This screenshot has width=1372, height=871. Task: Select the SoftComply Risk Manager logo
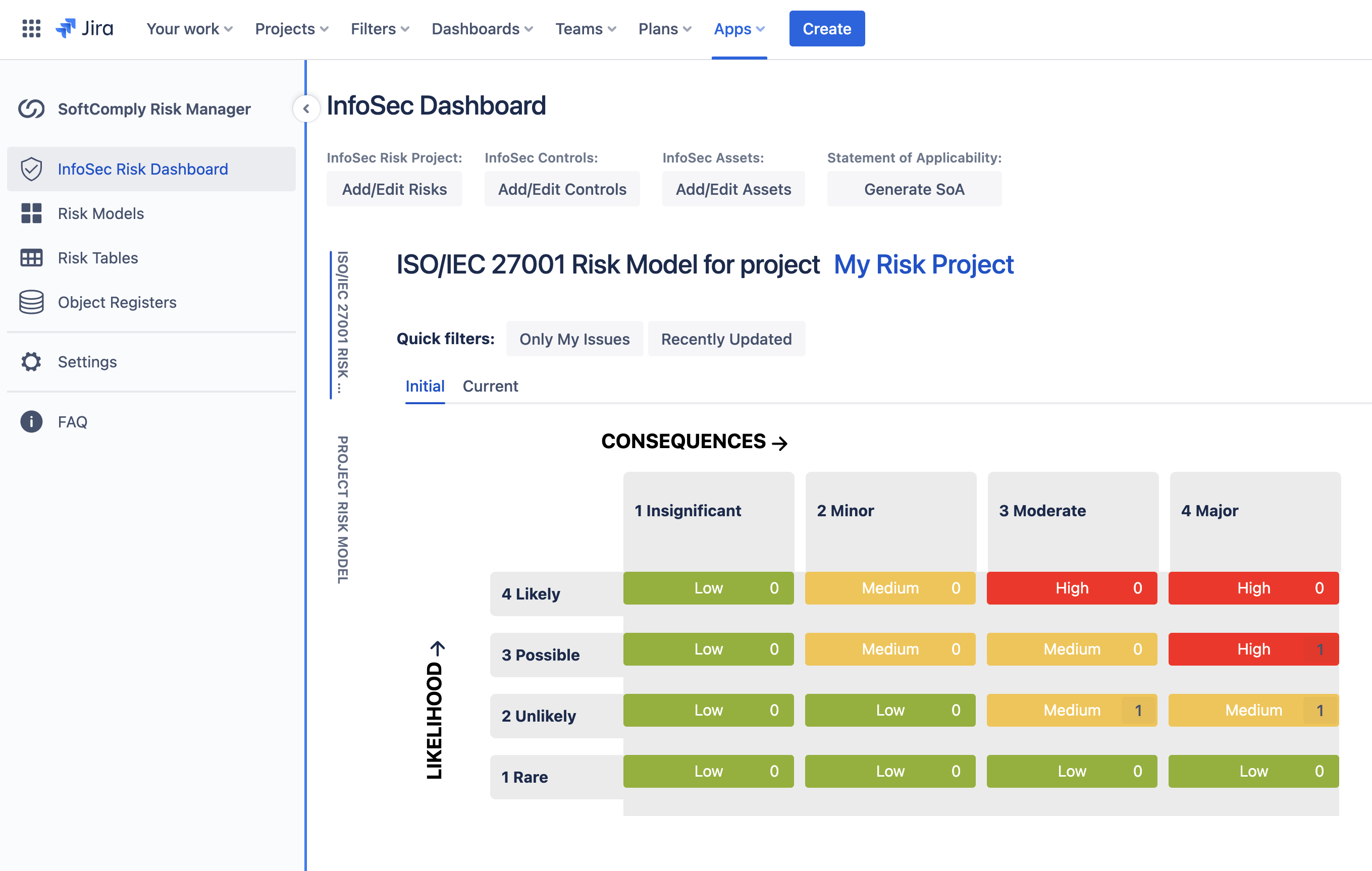point(31,108)
